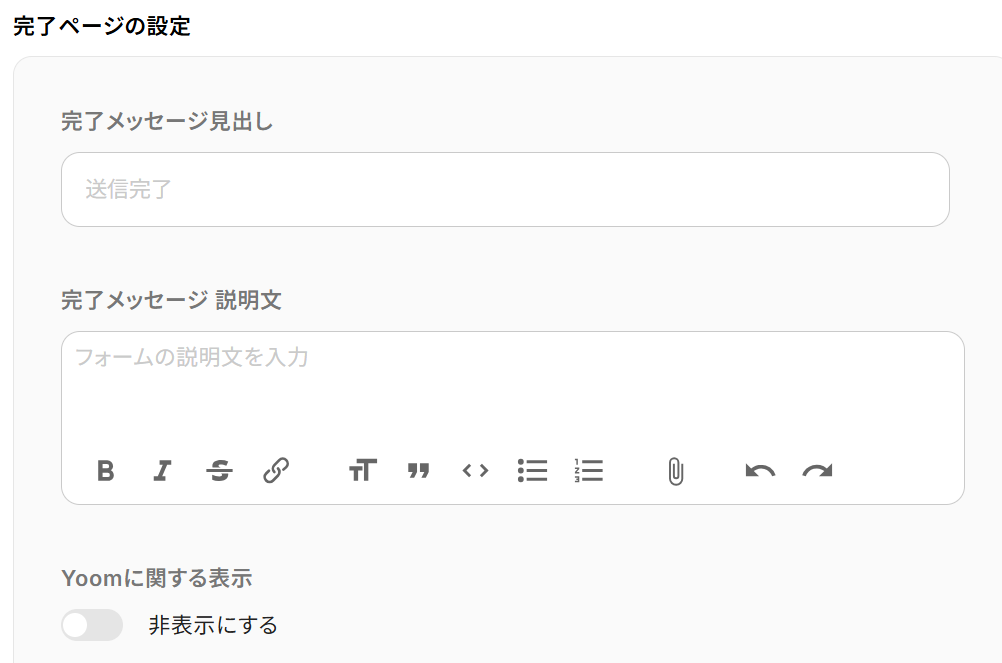Apply strikethrough formatting
Screen dimensions: 1002x663
point(220,471)
